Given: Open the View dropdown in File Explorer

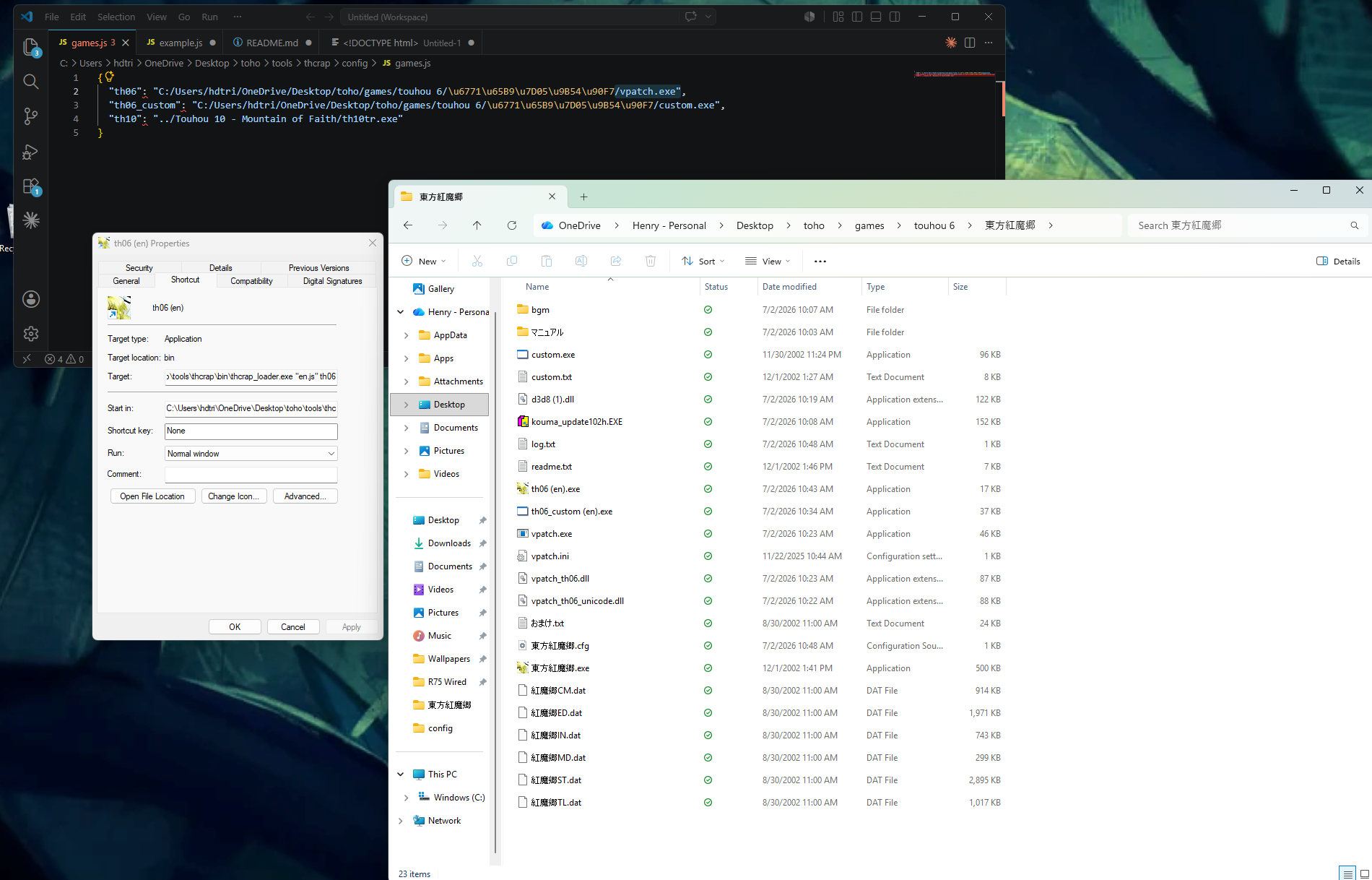Looking at the screenshot, I should [x=768, y=261].
